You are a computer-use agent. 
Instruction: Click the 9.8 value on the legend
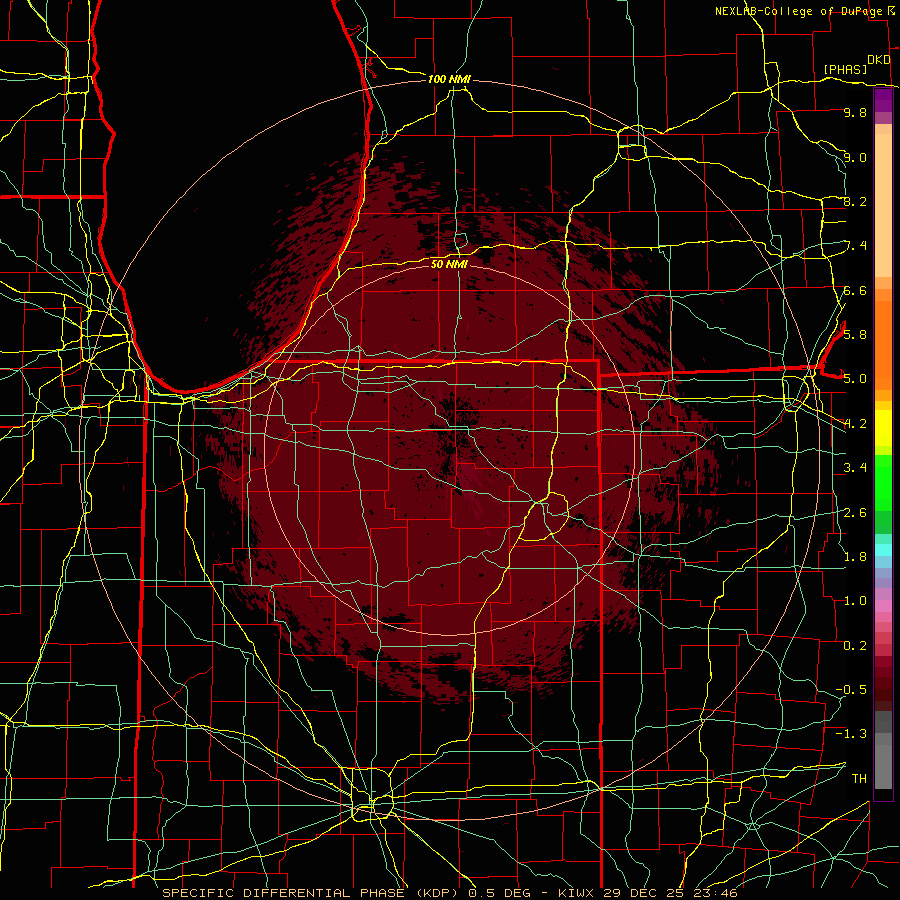point(855,112)
